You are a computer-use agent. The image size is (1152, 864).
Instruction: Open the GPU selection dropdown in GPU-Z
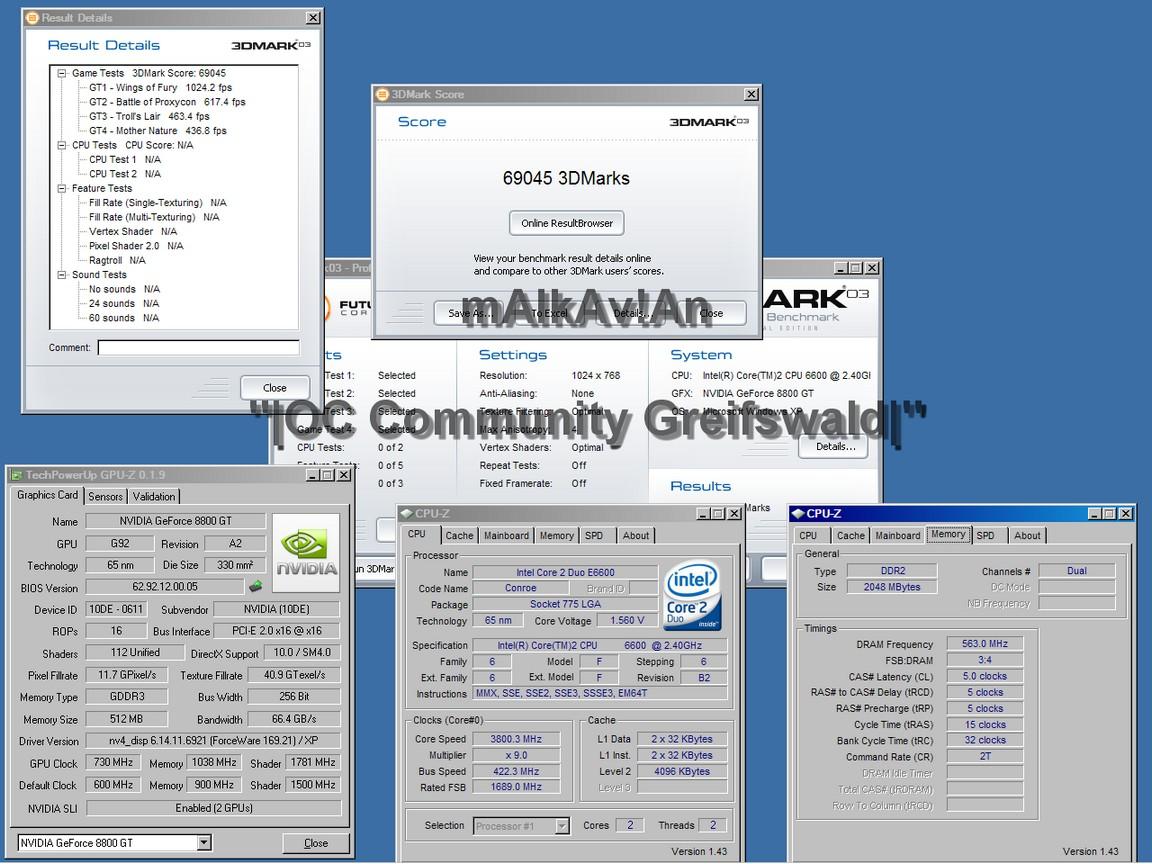[204, 843]
